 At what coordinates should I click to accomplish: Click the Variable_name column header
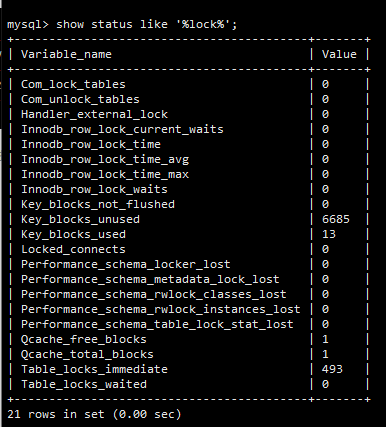[66, 54]
